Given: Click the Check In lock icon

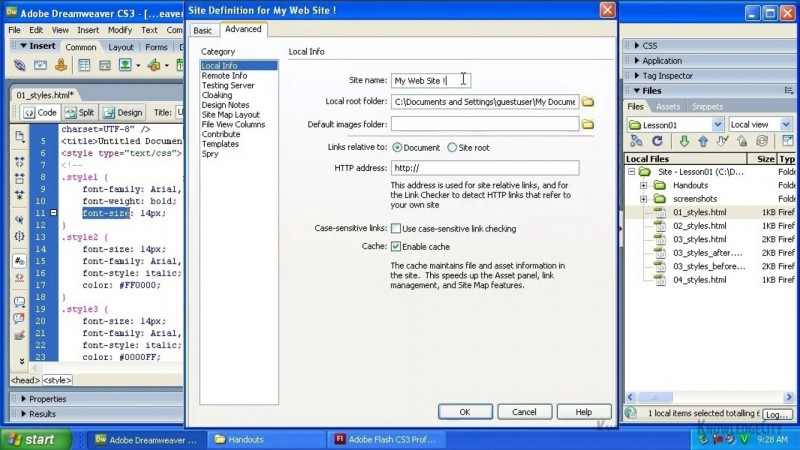Looking at the screenshot, I should point(742,141).
